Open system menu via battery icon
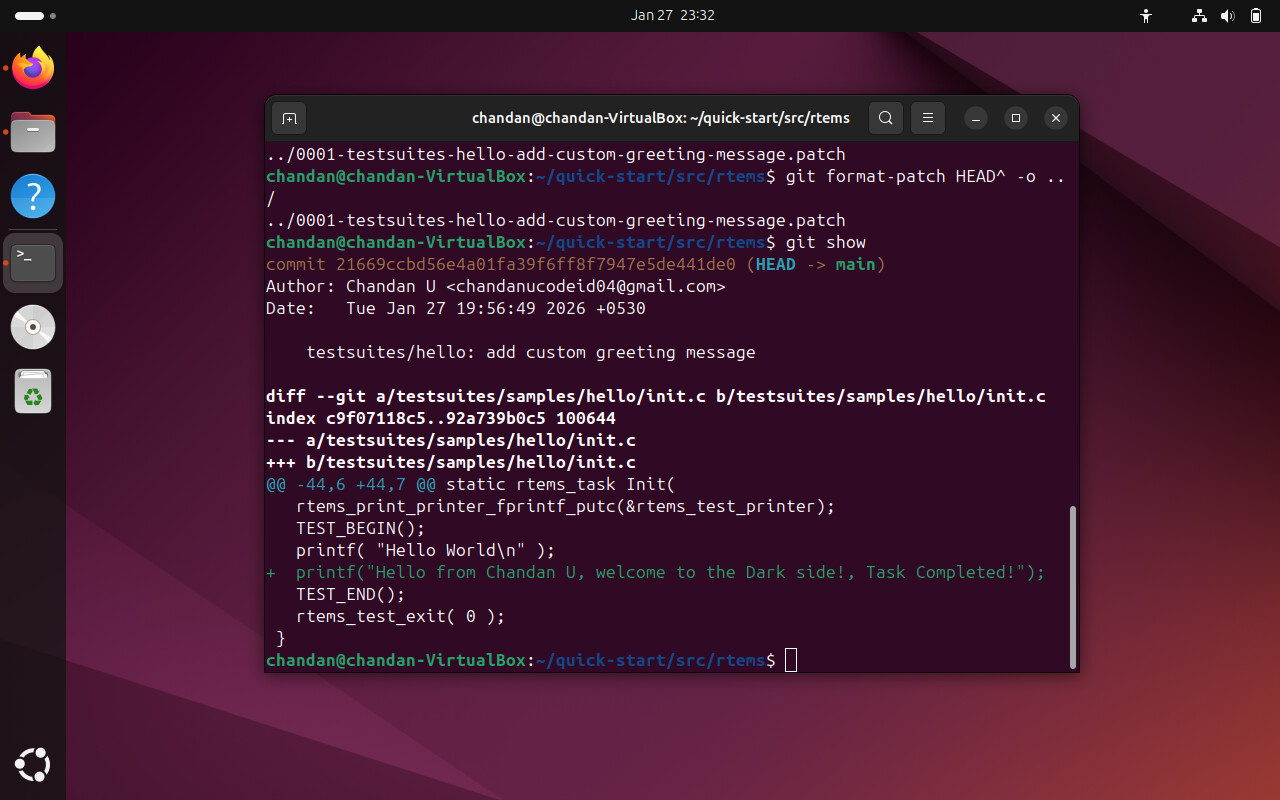Screen dimensions: 1280x800 (1256, 16)
